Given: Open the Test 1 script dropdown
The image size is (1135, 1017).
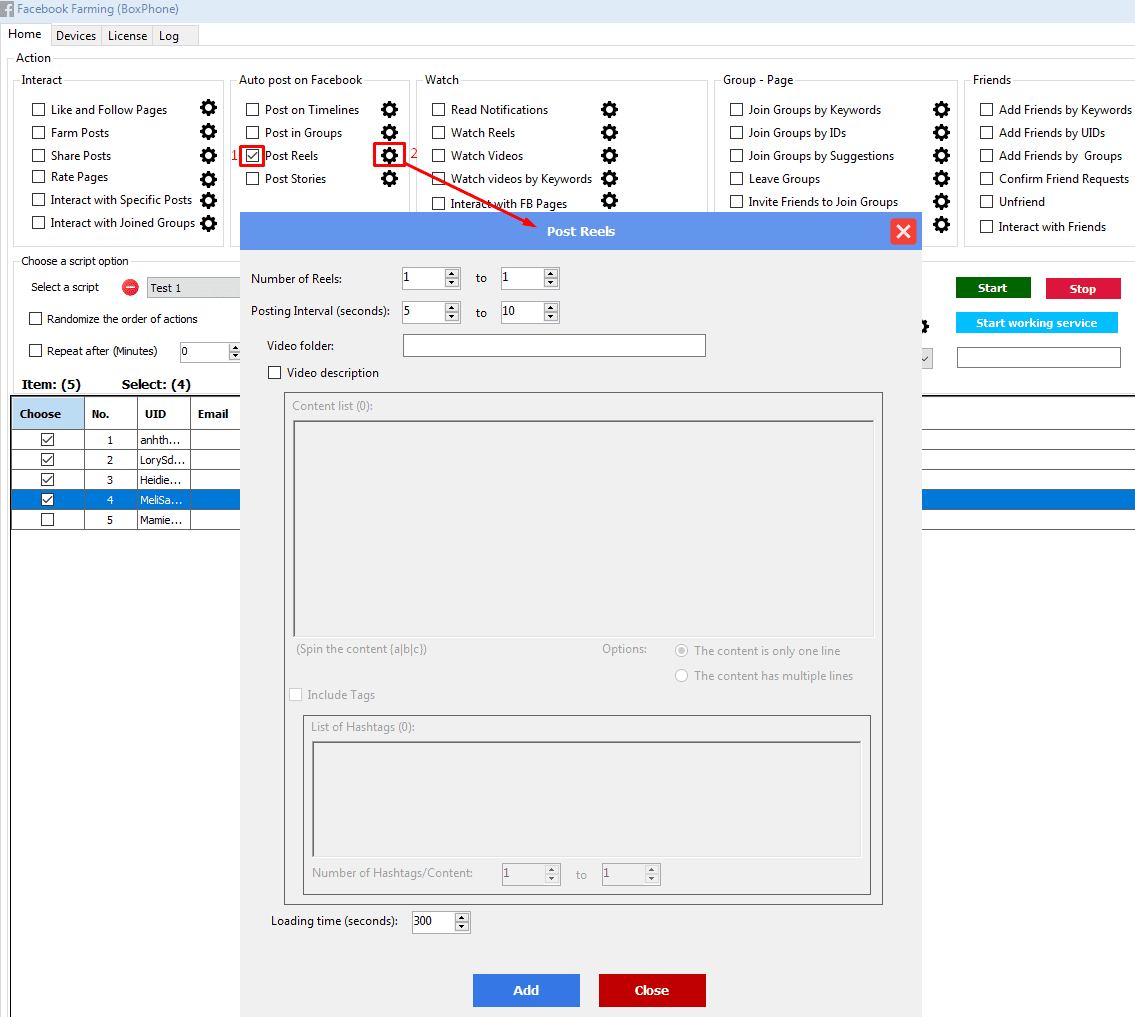Looking at the screenshot, I should point(194,287).
